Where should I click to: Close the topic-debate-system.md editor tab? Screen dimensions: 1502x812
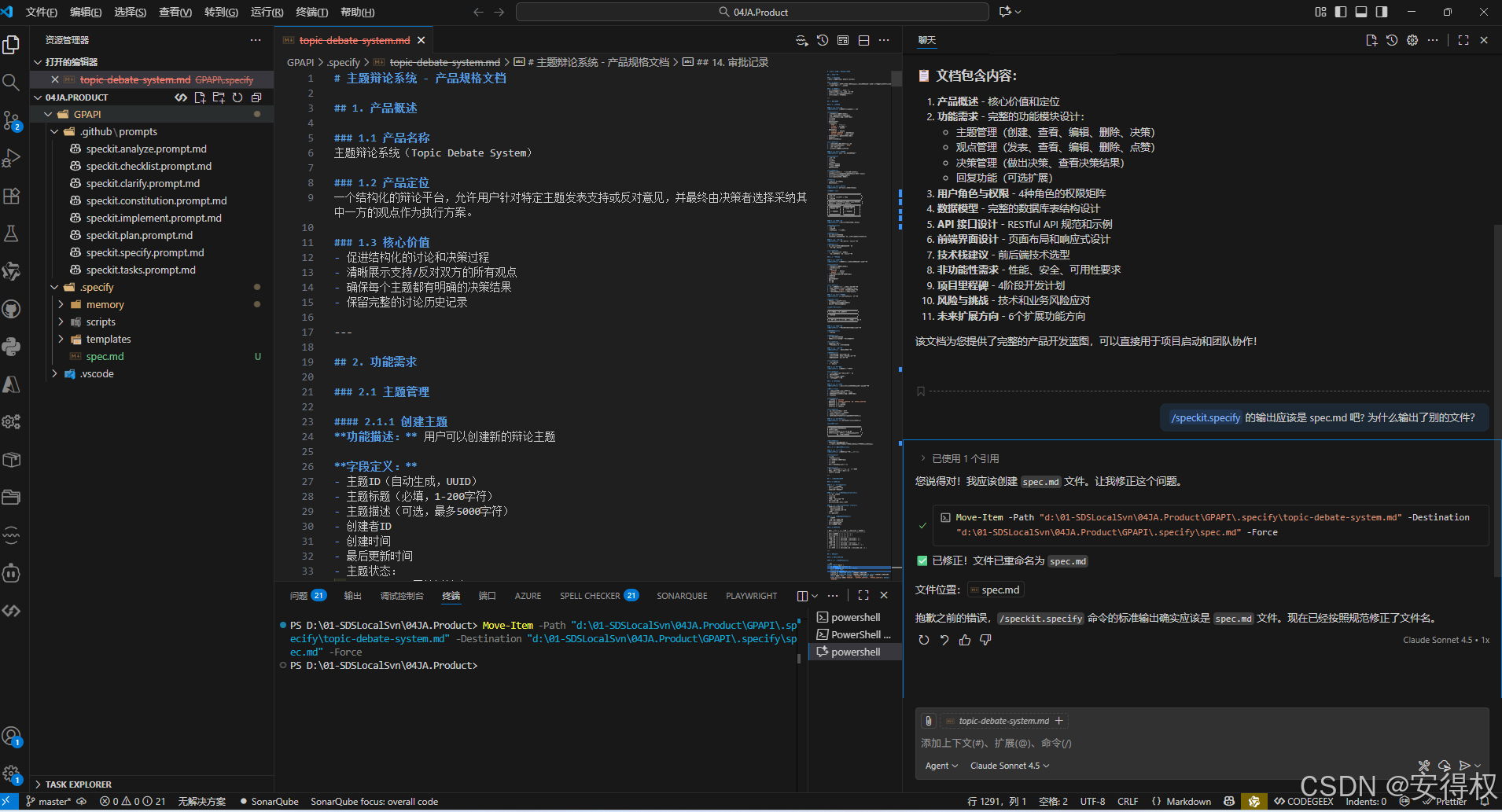[x=421, y=40]
